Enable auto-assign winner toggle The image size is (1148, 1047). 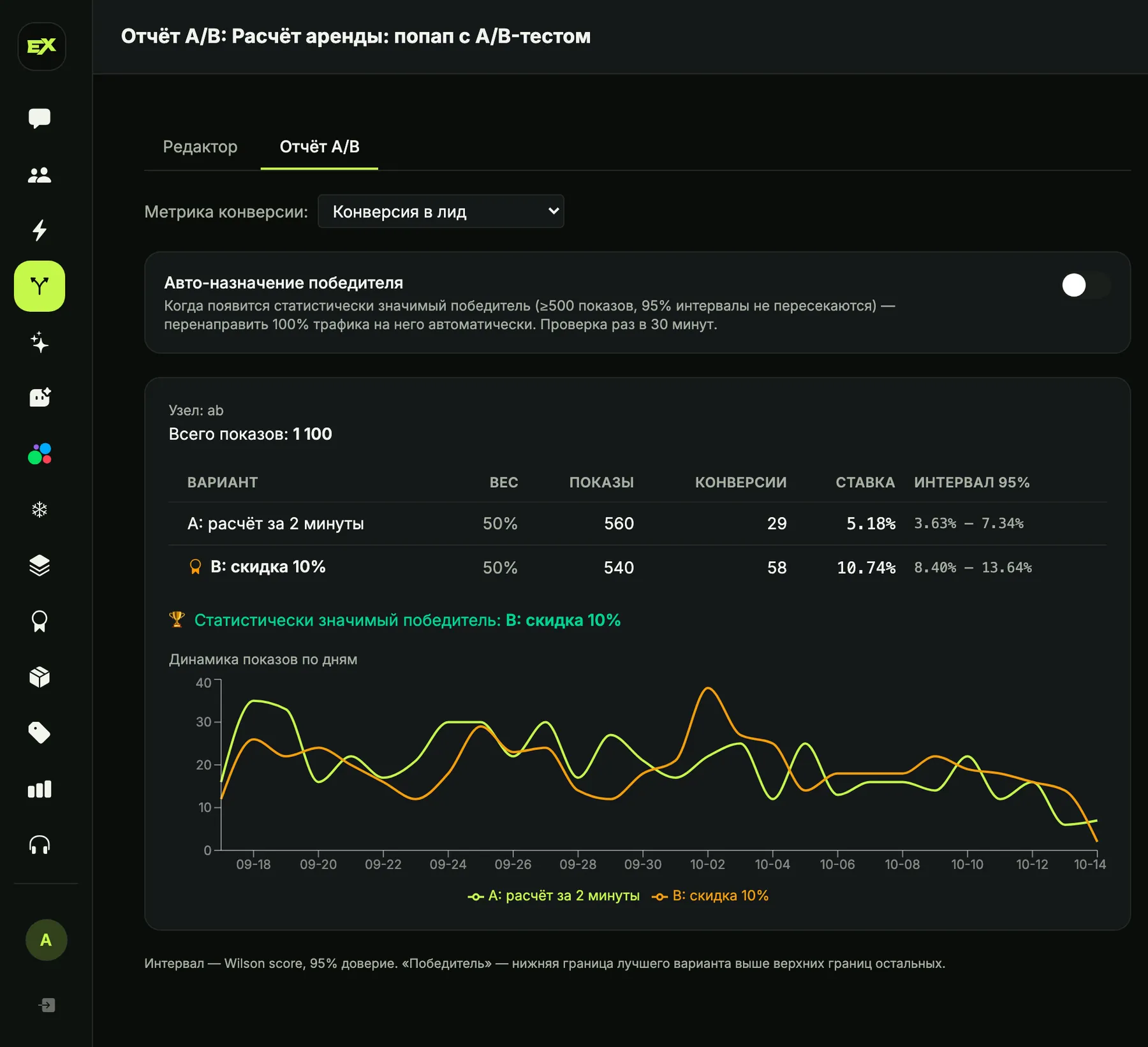pyautogui.click(x=1086, y=285)
